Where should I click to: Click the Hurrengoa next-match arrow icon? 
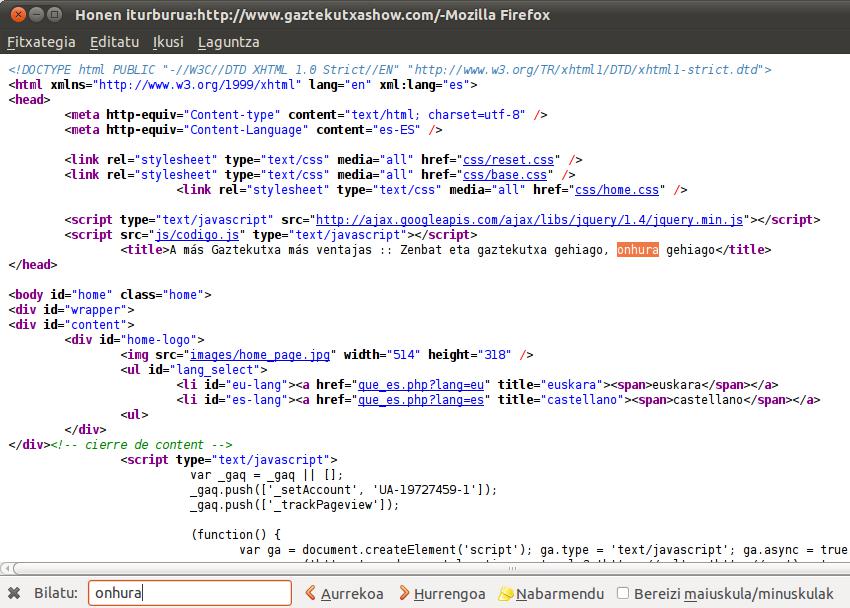pos(403,593)
